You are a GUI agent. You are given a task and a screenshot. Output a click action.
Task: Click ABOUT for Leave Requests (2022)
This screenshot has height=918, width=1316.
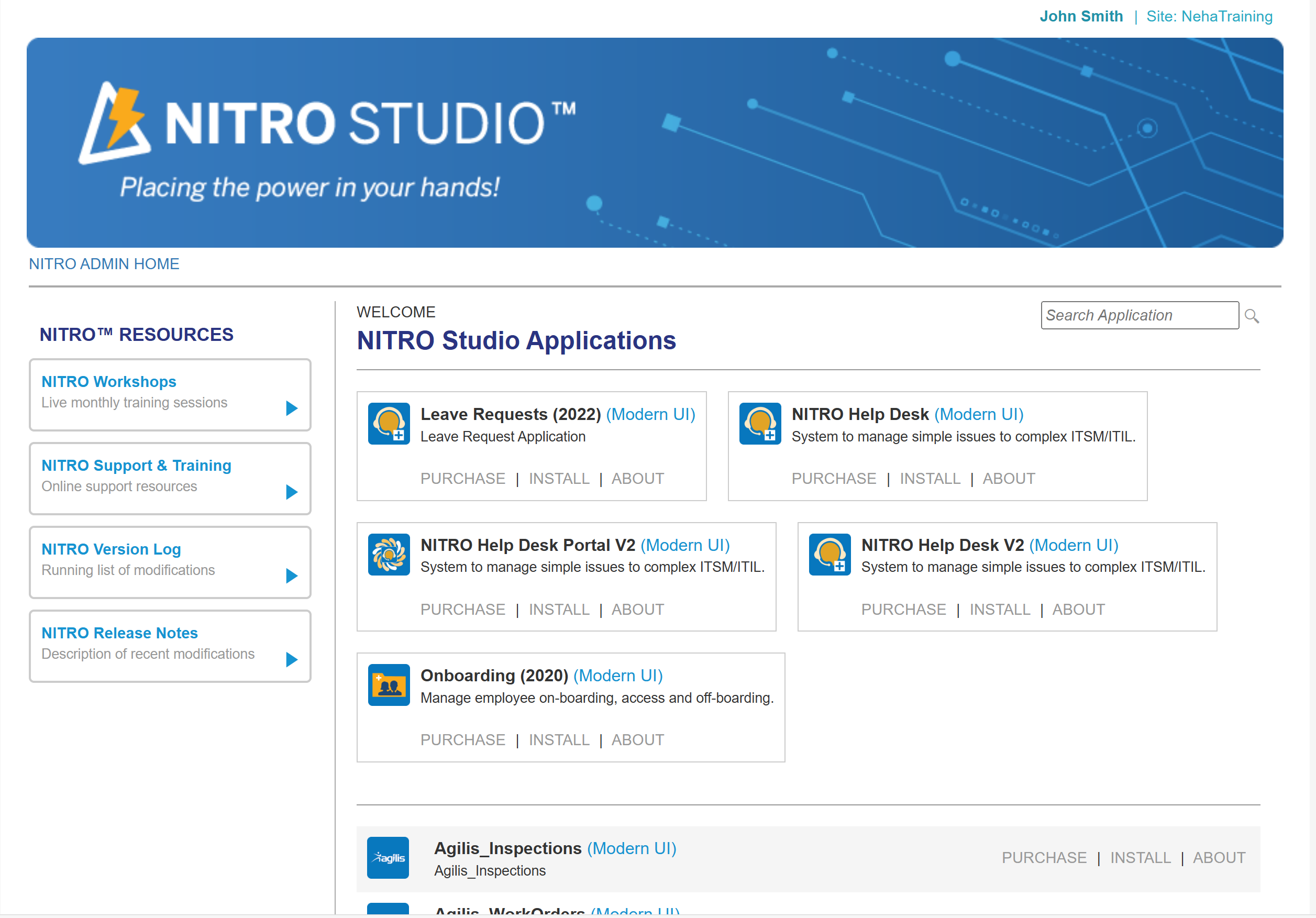(637, 479)
